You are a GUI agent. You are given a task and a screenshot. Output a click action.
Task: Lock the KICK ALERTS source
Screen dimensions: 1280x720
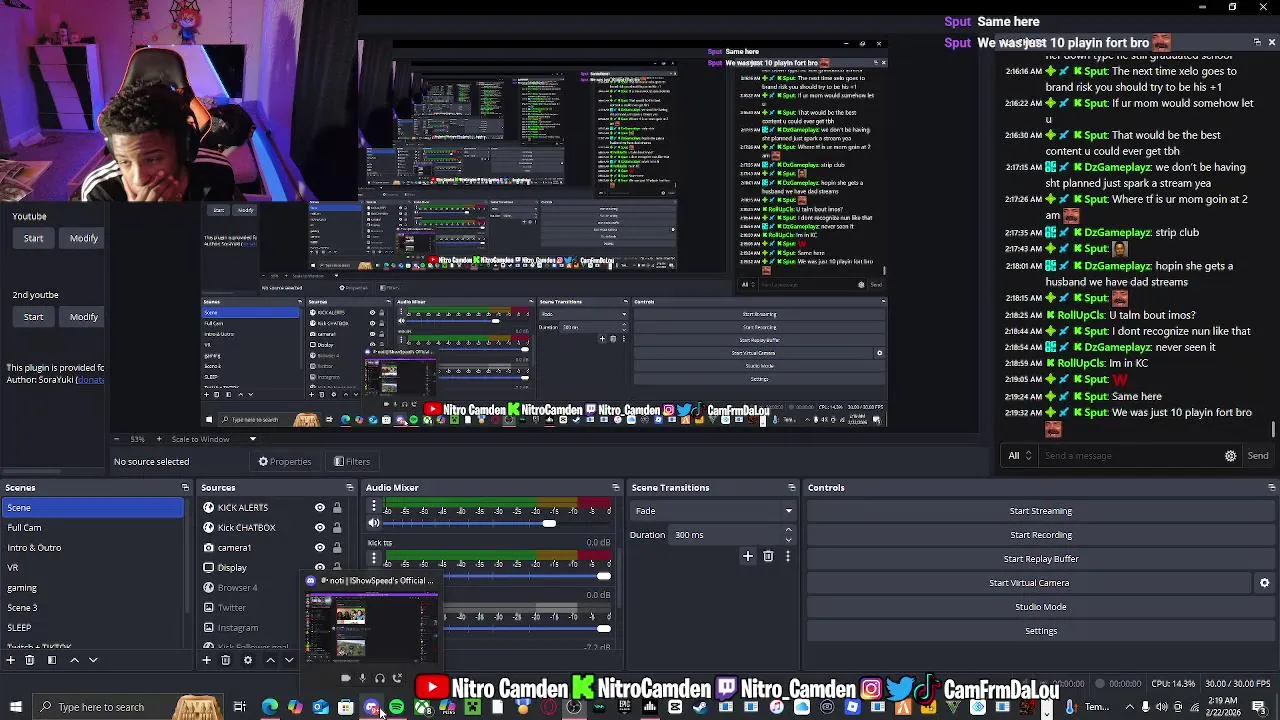337,508
